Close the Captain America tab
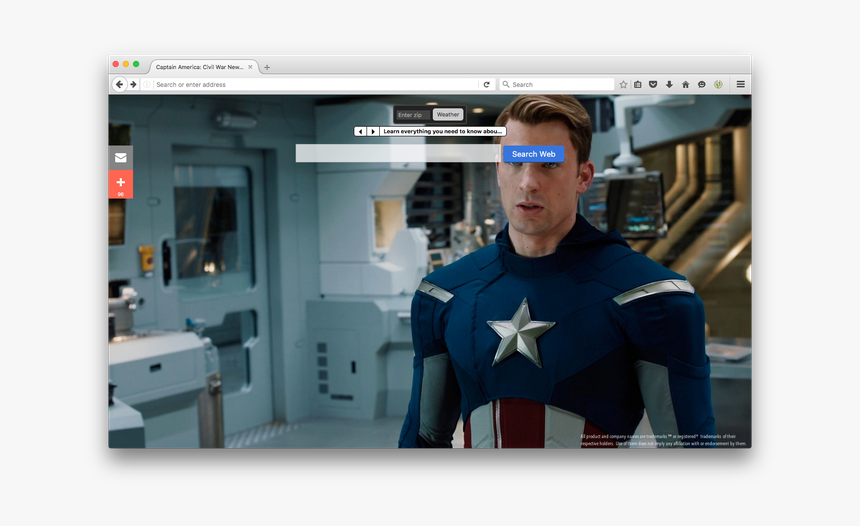The height and width of the screenshot is (526, 860). (250, 67)
